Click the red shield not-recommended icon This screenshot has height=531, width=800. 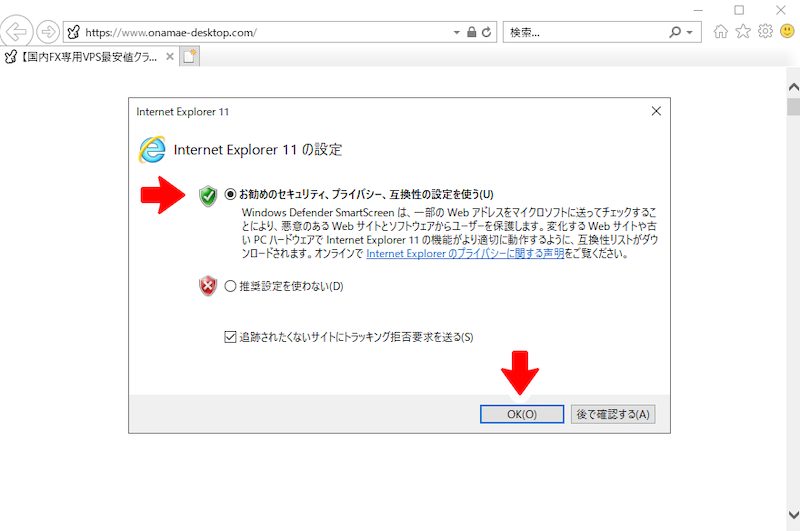coord(208,286)
